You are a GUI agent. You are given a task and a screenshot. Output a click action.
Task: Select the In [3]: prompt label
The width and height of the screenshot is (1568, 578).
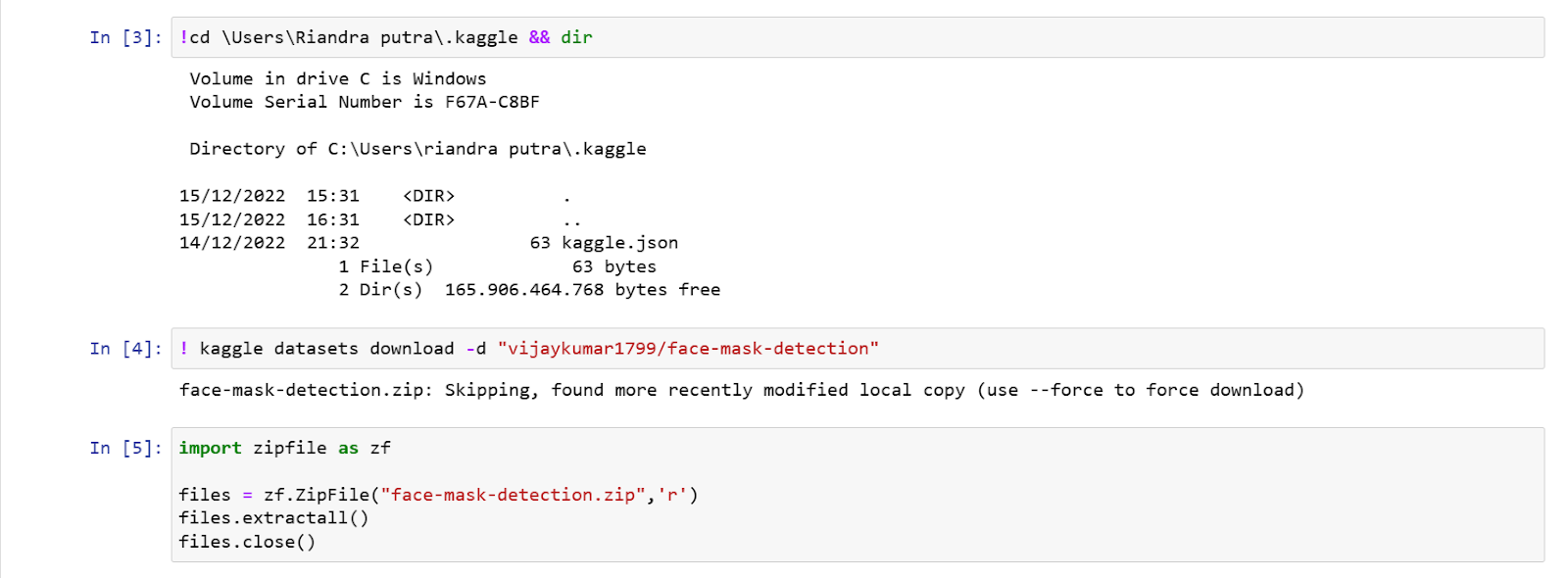pyautogui.click(x=125, y=37)
